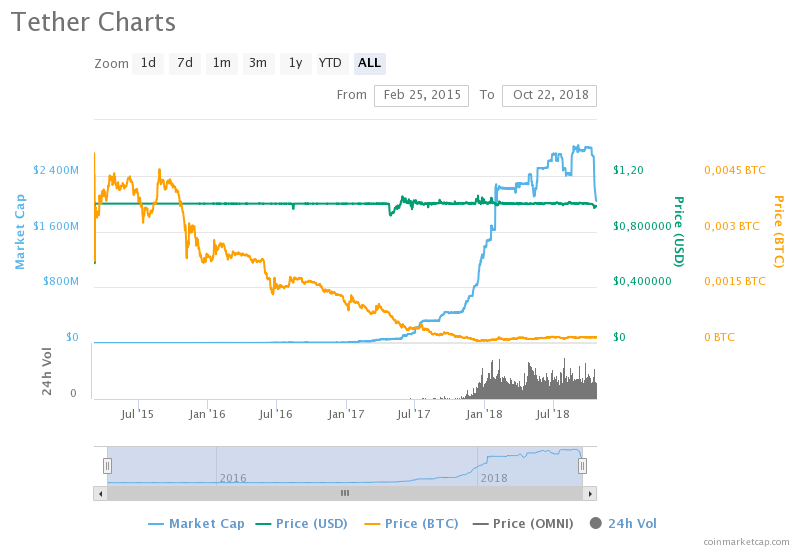Click the 0,0015 BTC axis label
The width and height of the screenshot is (800, 550).
(735, 281)
